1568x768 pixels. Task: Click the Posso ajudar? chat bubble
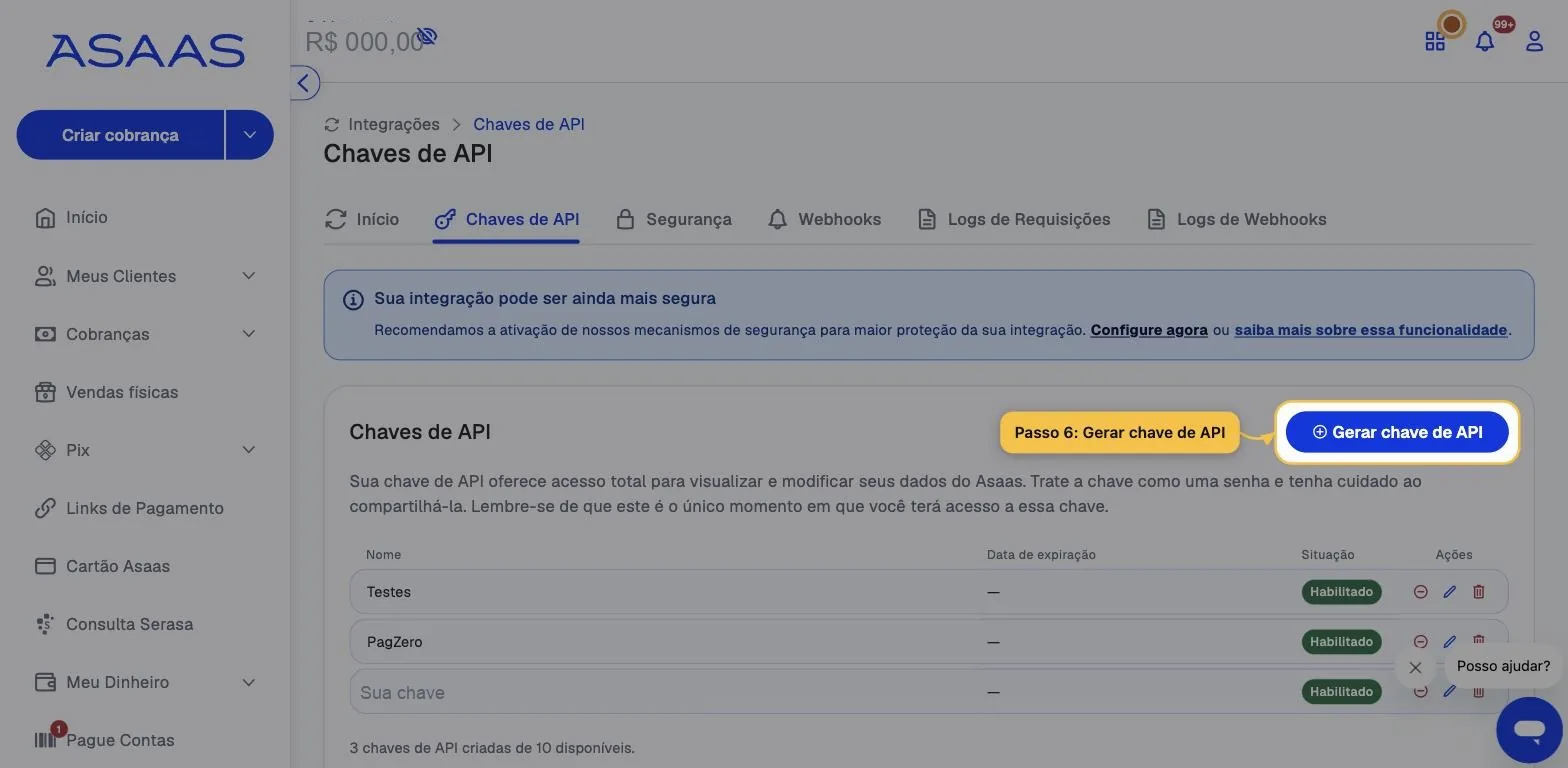pos(1503,666)
